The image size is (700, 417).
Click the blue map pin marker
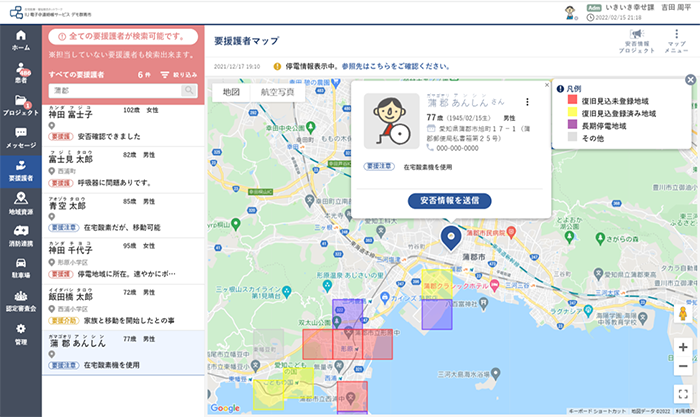click(450, 236)
